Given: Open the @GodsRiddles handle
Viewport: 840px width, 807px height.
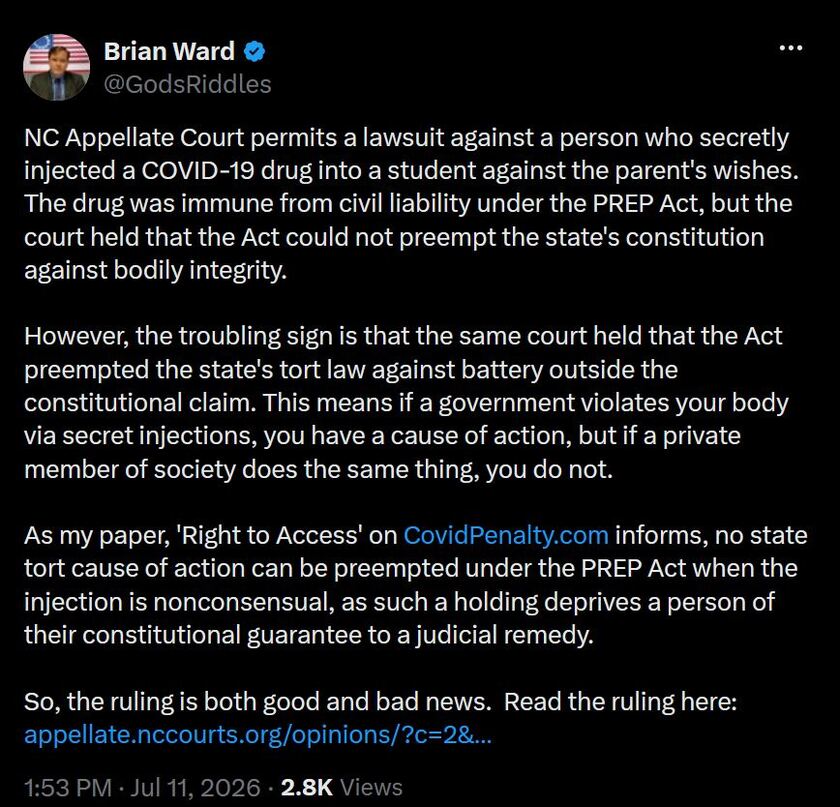Looking at the screenshot, I should point(188,84).
